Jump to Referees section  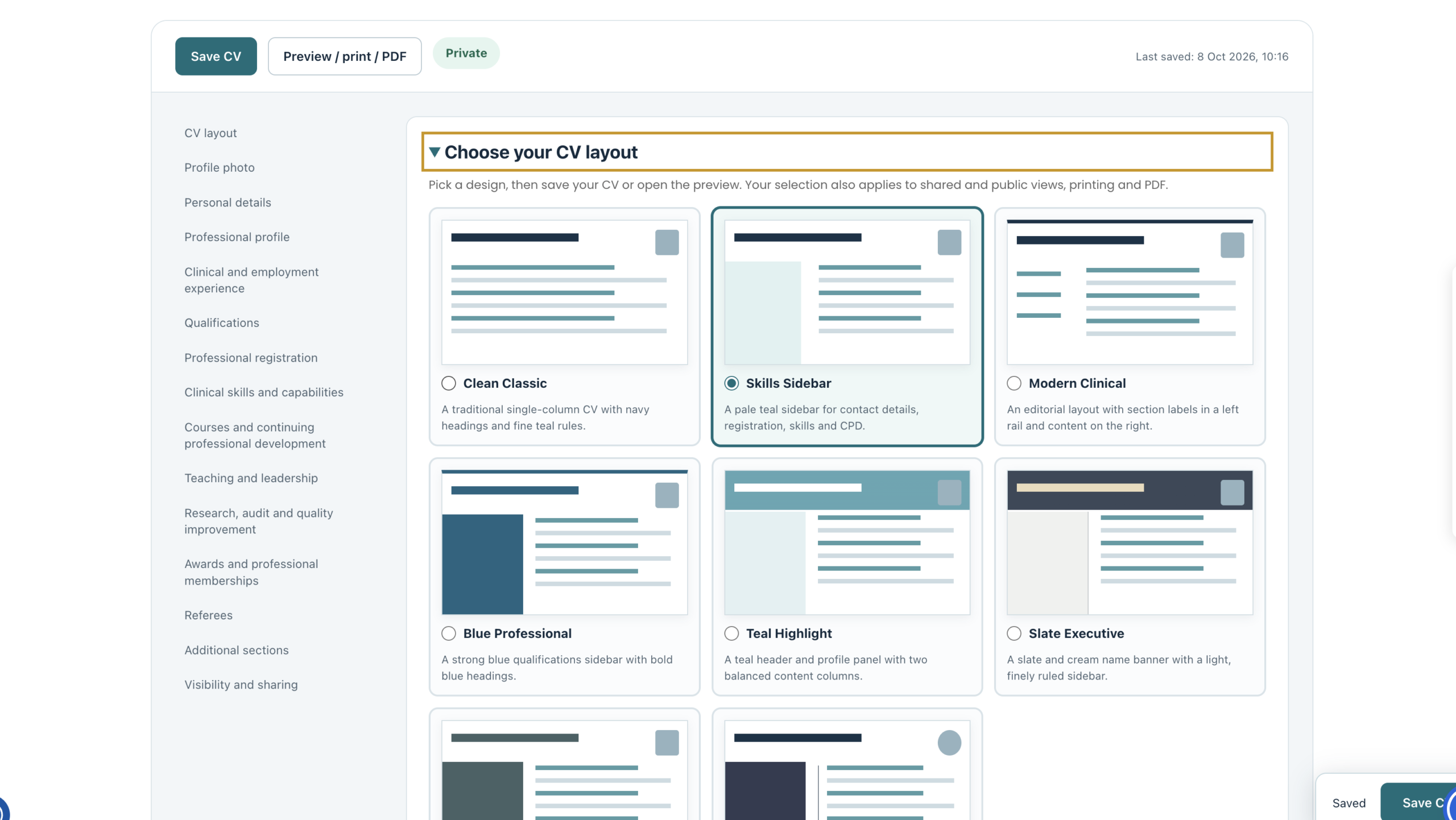[208, 615]
